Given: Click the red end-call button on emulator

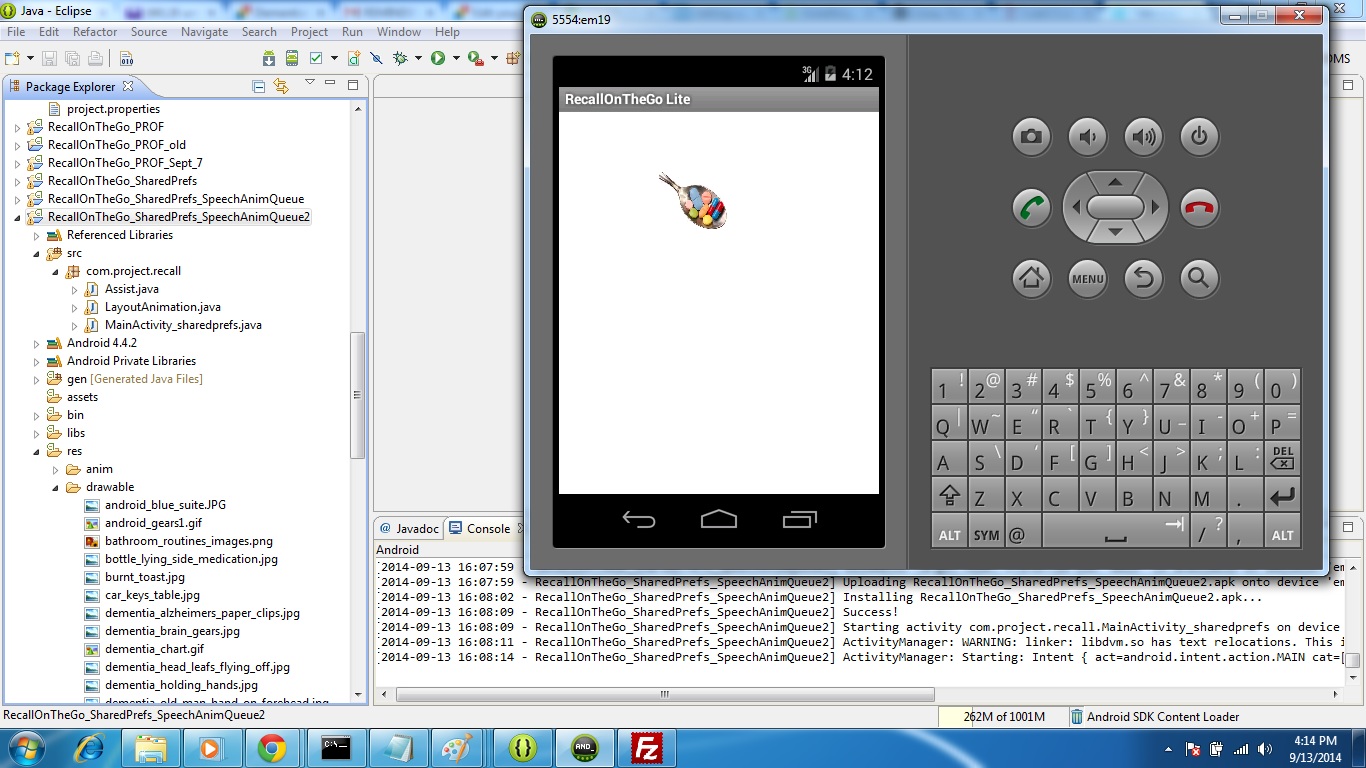Looking at the screenshot, I should point(1199,208).
